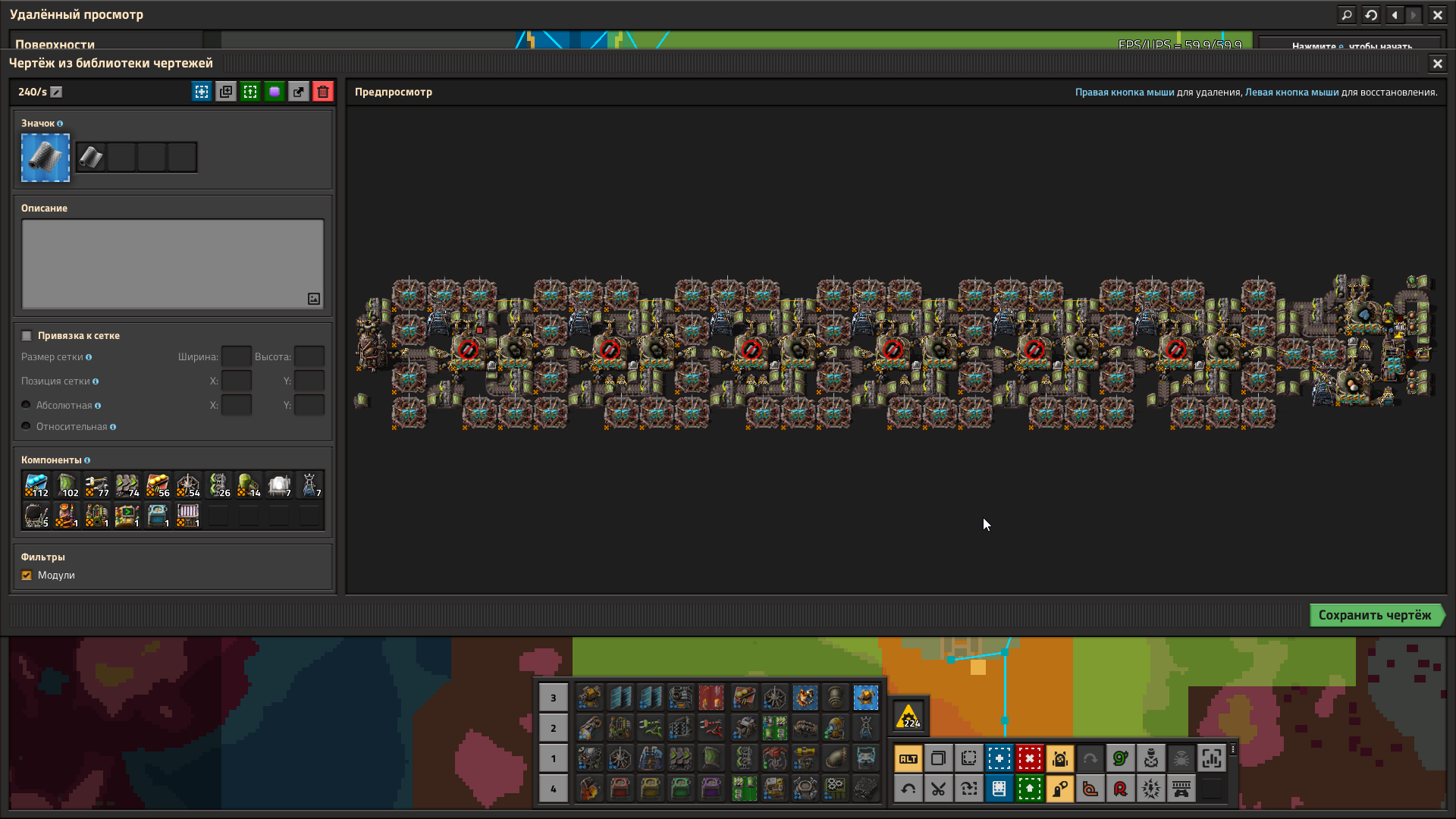Pick the red logistic chest in quickbar

click(620, 789)
